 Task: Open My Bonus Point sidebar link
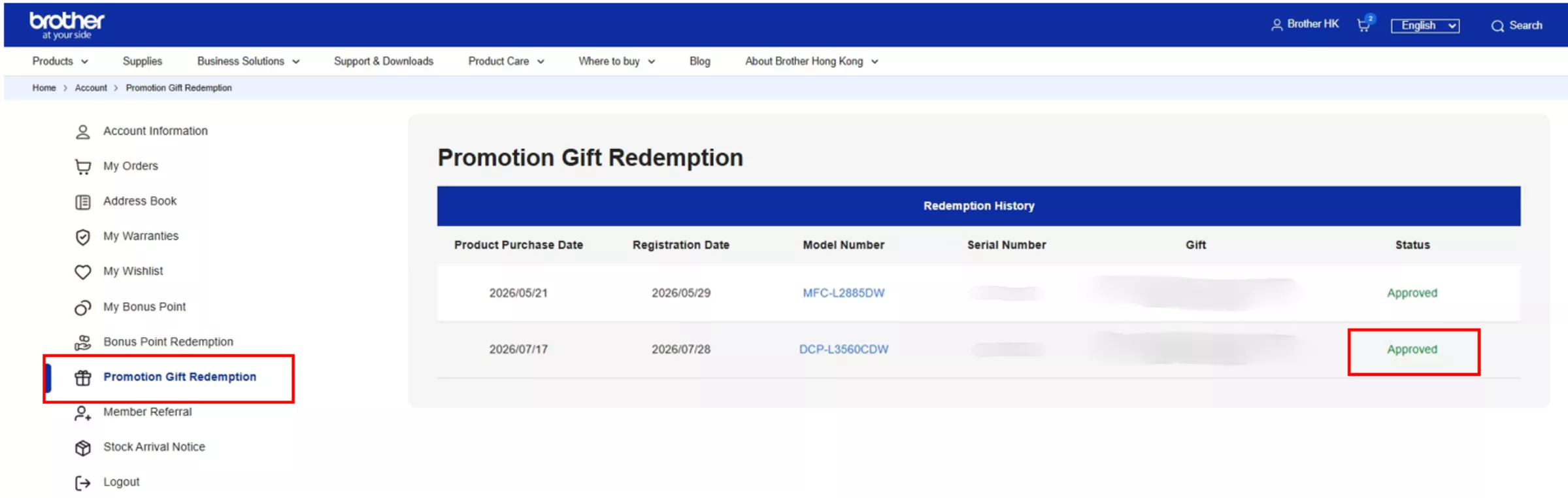(x=144, y=307)
